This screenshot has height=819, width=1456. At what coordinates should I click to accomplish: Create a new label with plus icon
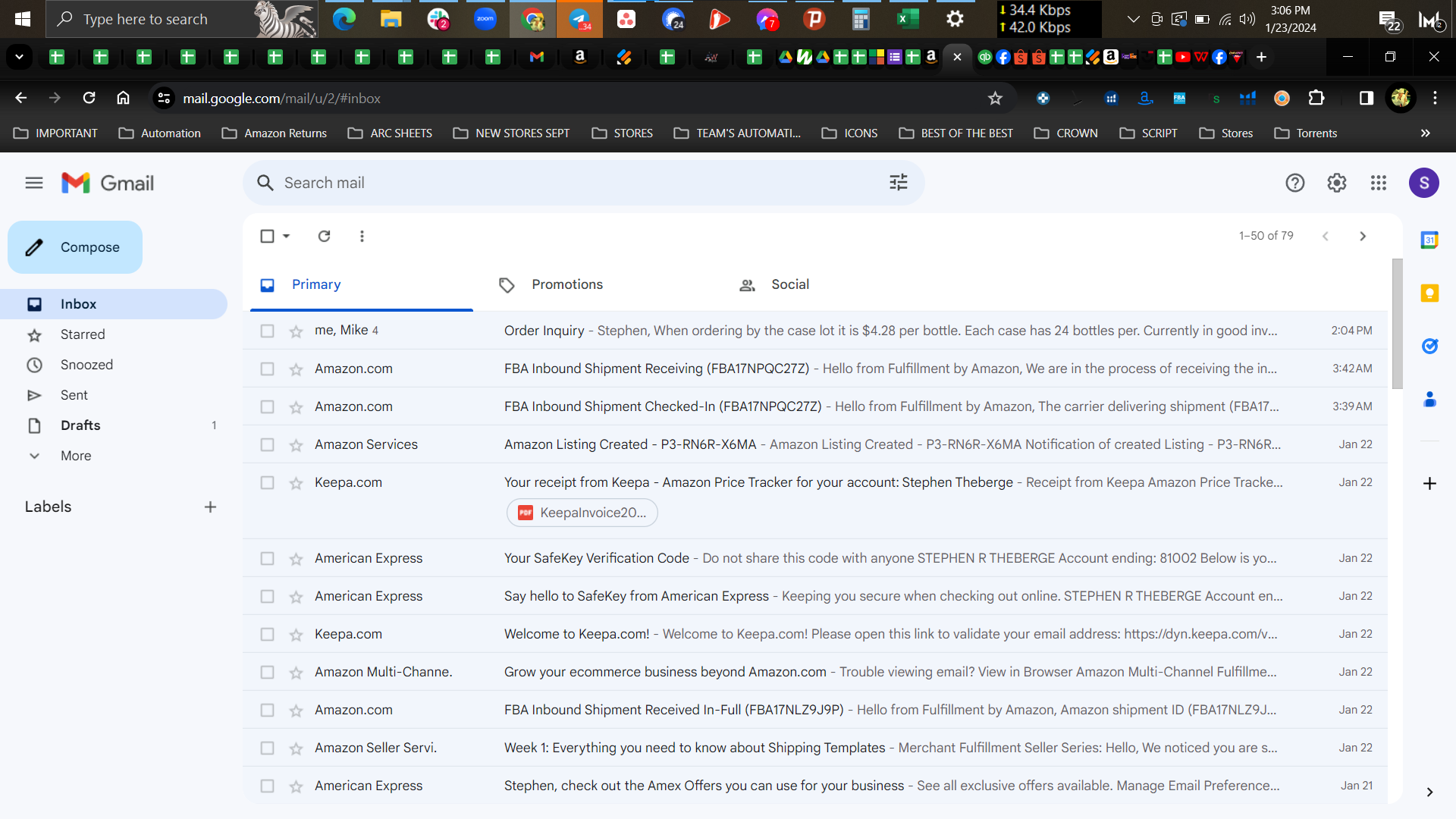[210, 507]
